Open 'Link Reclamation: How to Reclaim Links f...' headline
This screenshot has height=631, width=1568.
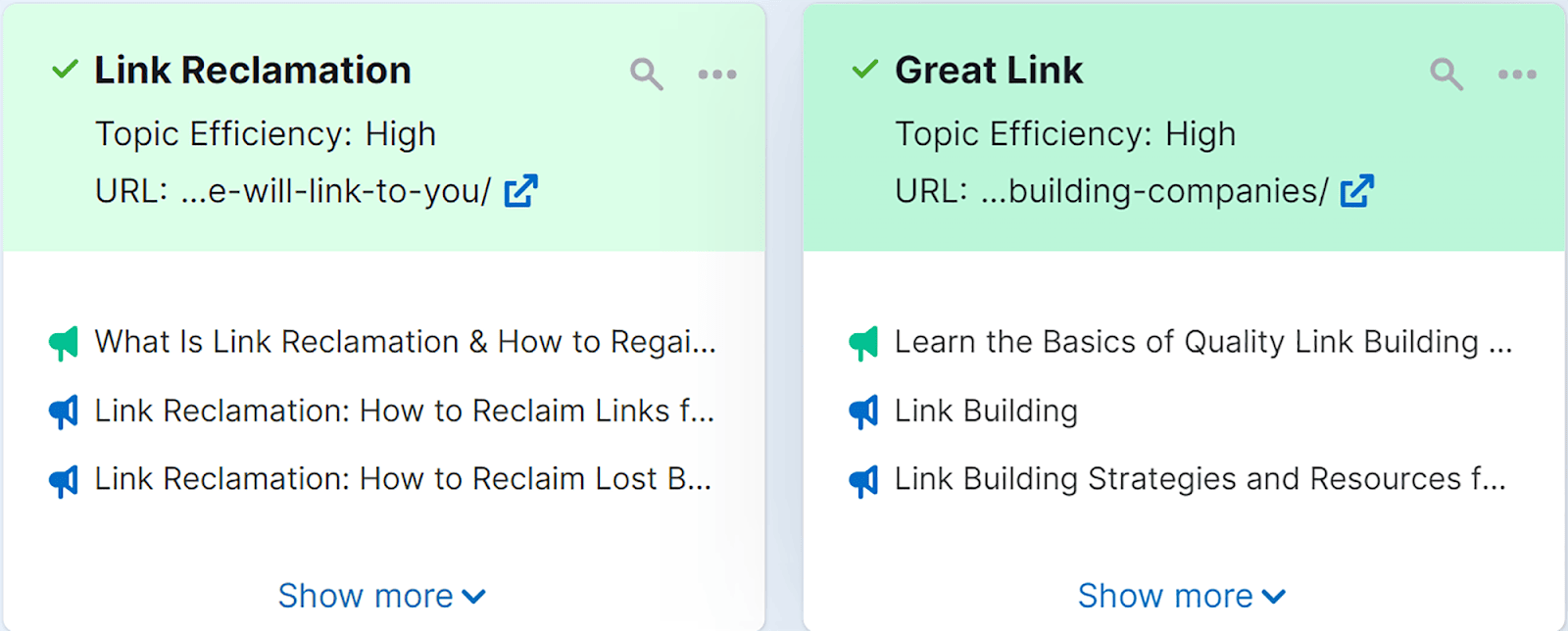pyautogui.click(x=404, y=411)
